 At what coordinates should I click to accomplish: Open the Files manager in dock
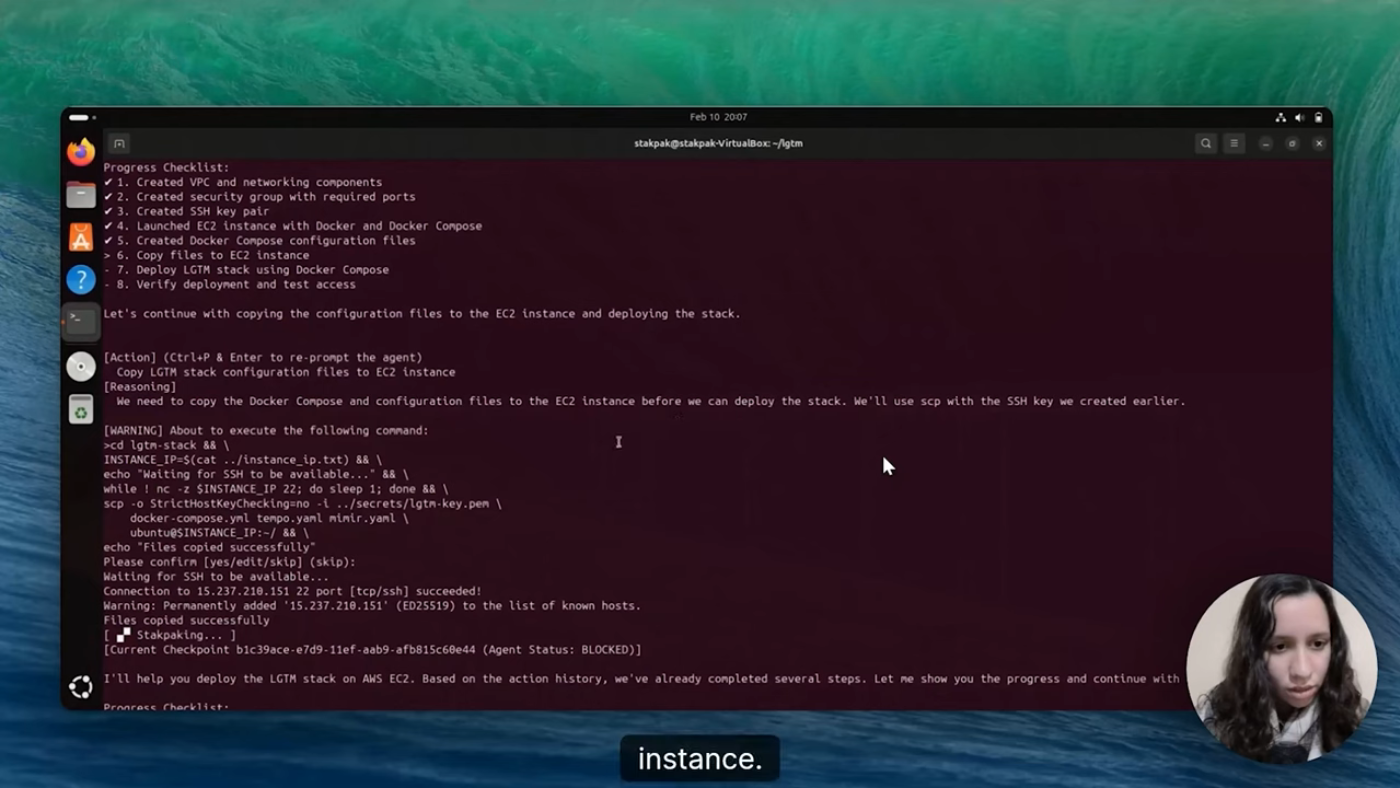(x=81, y=194)
